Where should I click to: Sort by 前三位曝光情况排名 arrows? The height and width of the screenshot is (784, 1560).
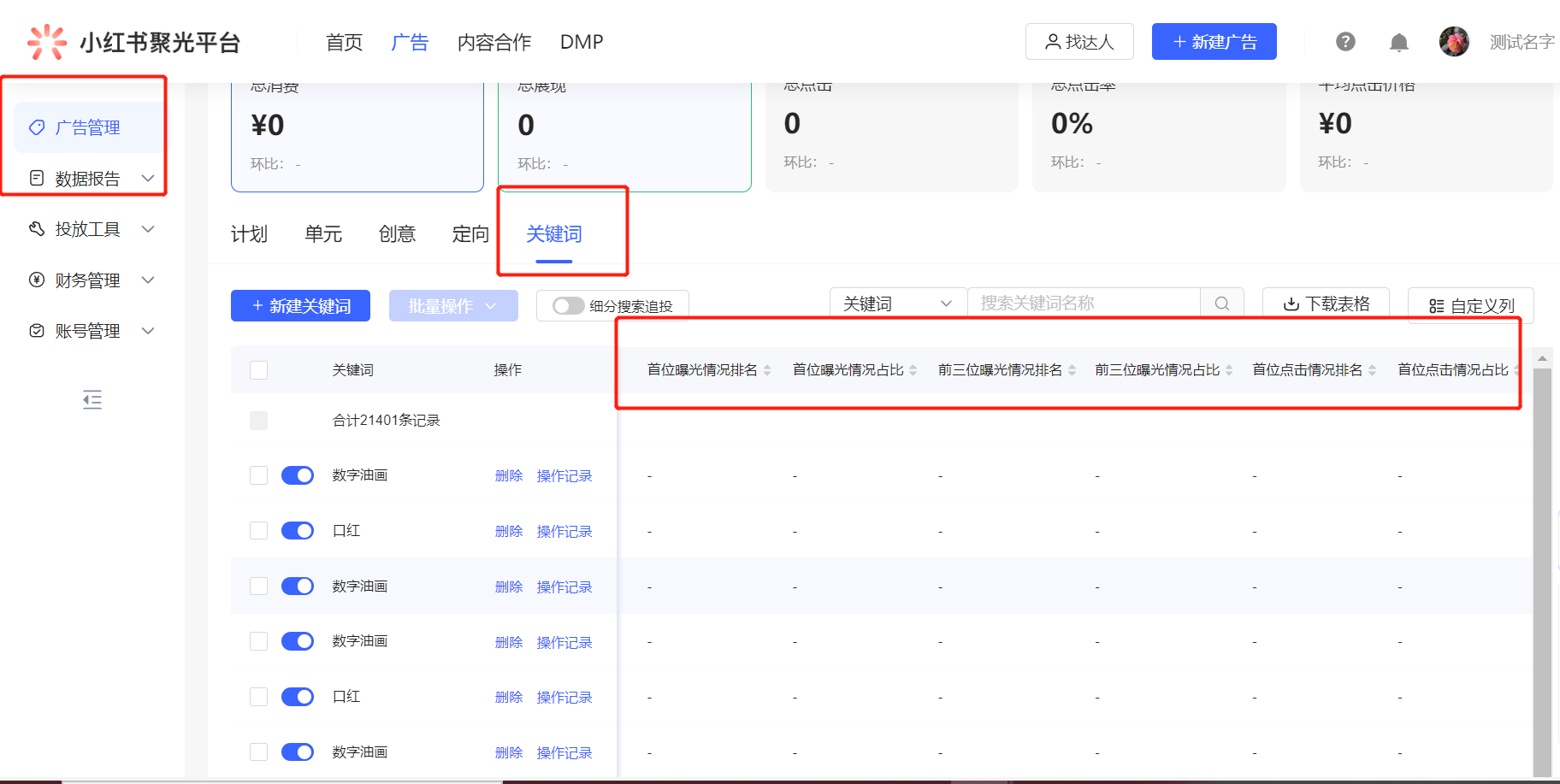pyautogui.click(x=1072, y=370)
